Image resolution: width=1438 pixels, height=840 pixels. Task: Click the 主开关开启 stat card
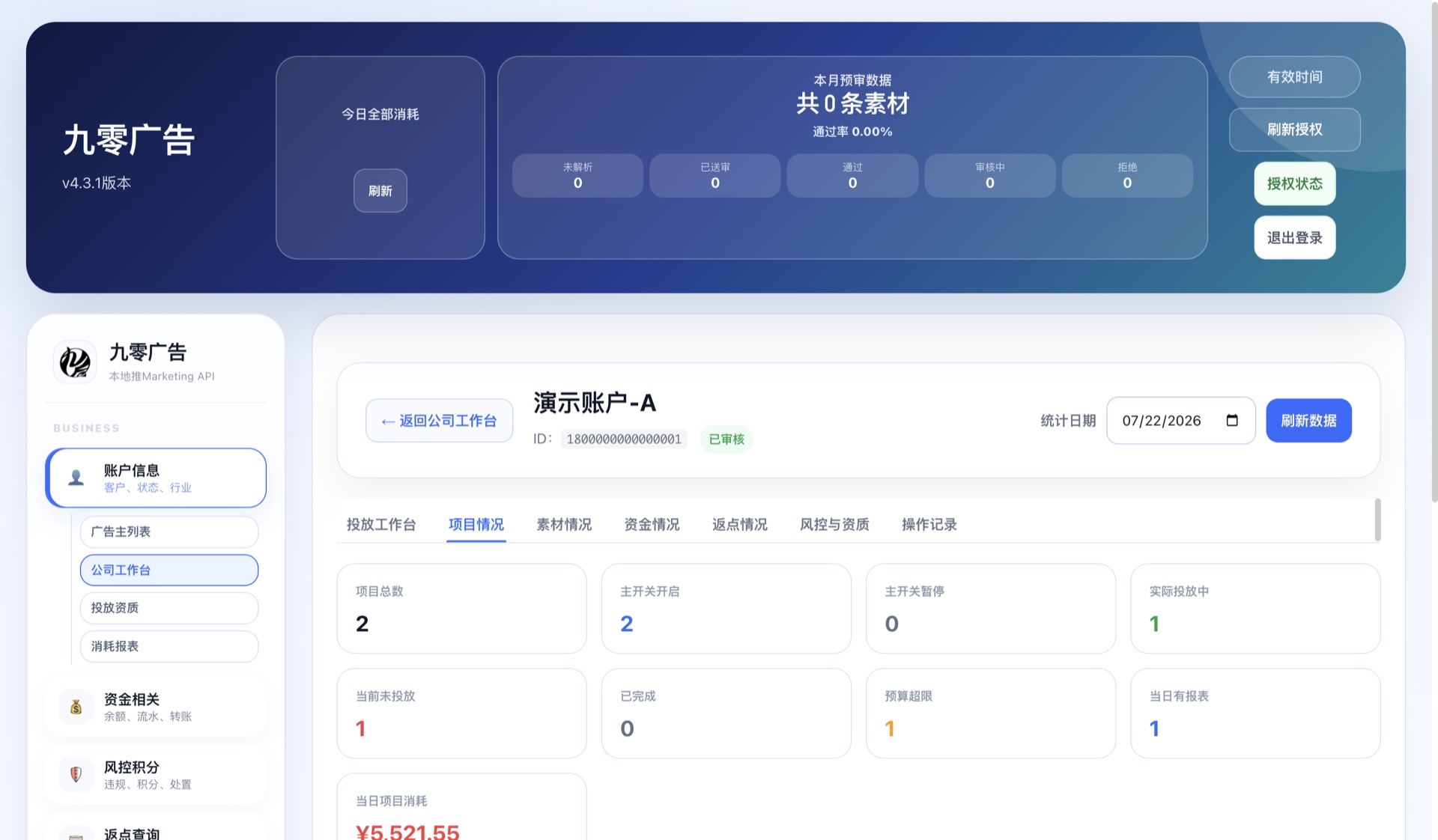pyautogui.click(x=726, y=609)
